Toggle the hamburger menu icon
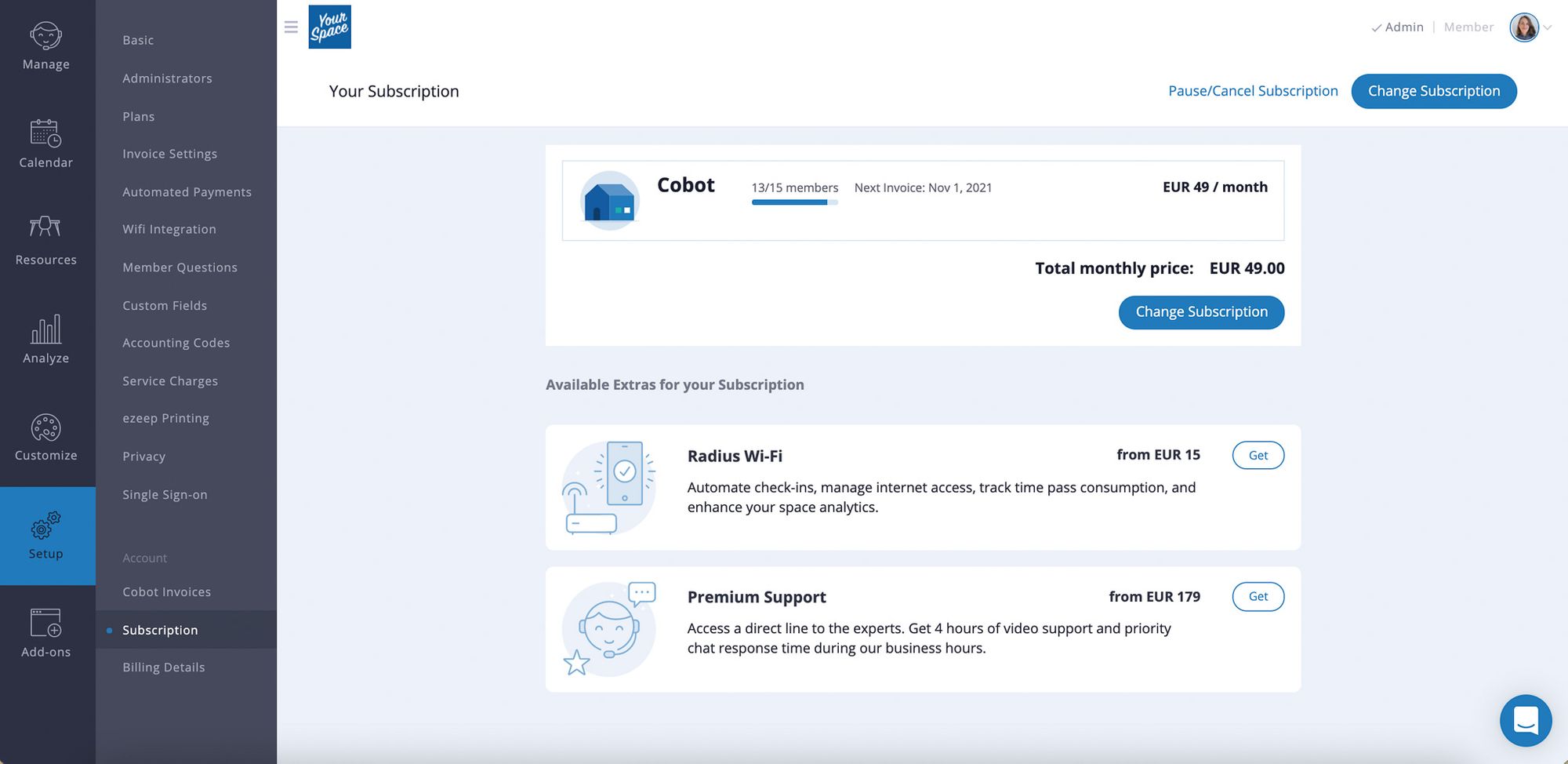 (291, 27)
